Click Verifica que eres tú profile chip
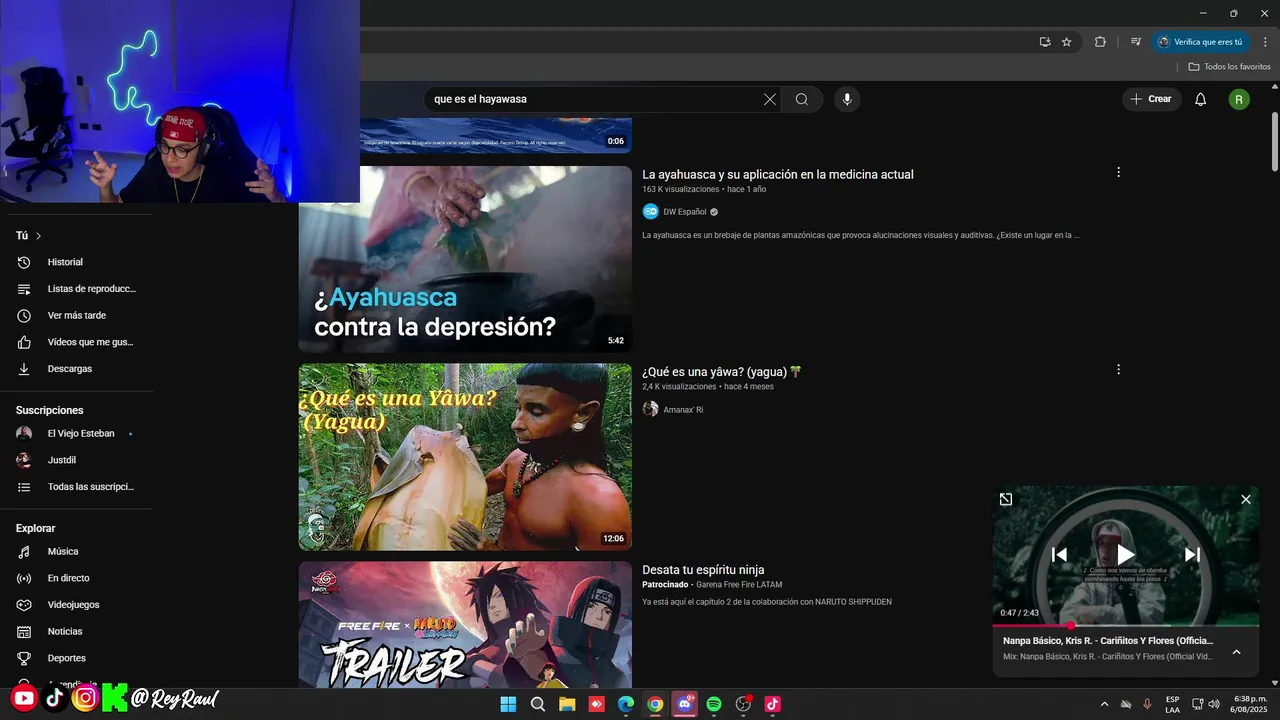This screenshot has width=1280, height=720. click(x=1200, y=42)
